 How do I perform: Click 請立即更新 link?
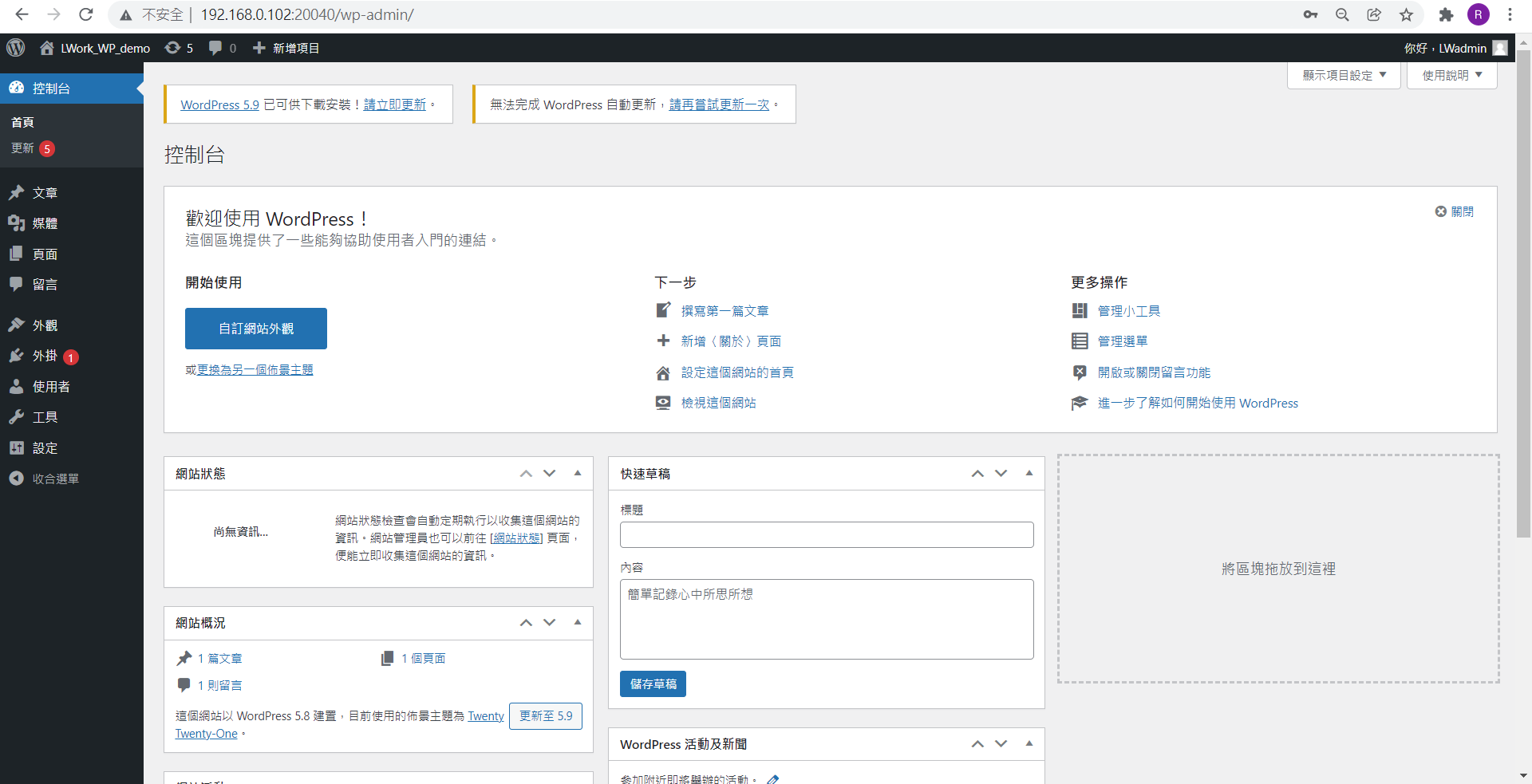394,104
